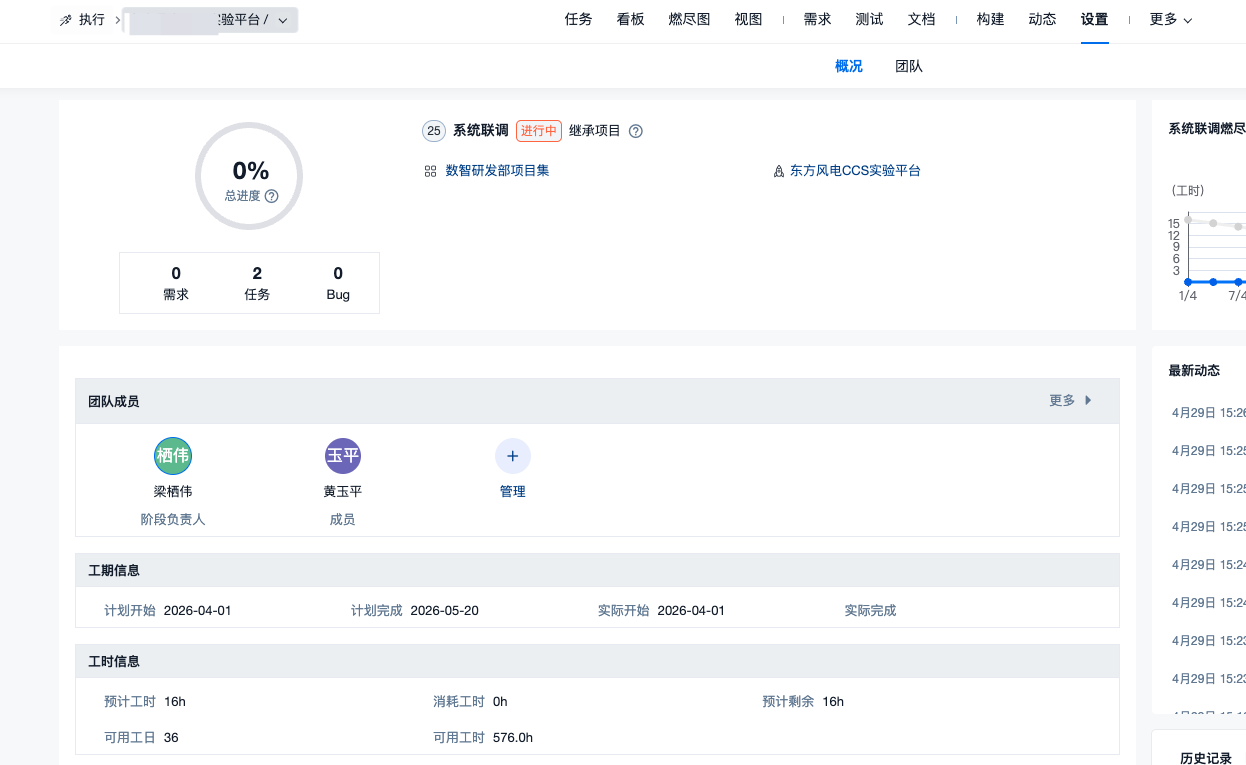Screen dimensions: 1246x765
Task: Expand the 更多 dropdown menu
Action: click(1171, 20)
